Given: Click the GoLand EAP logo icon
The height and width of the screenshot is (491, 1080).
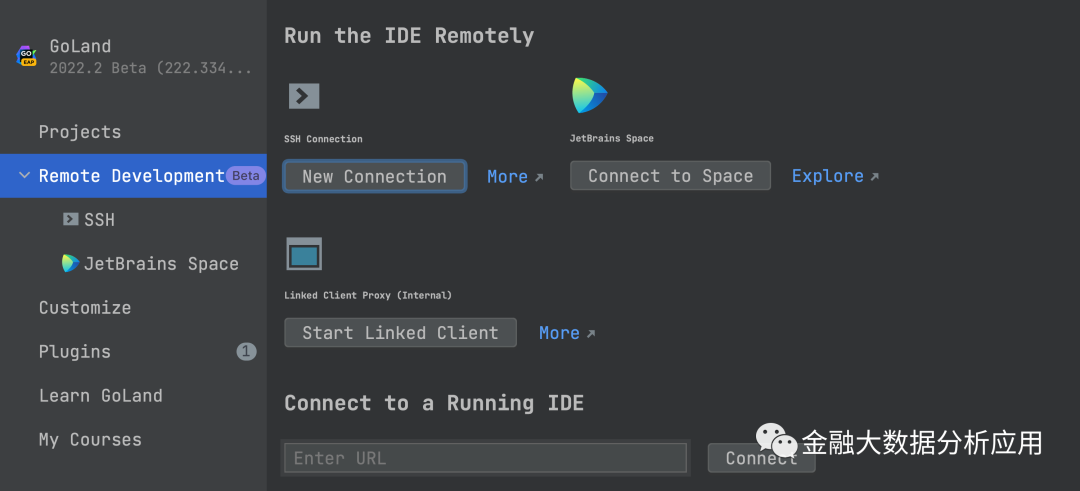Looking at the screenshot, I should click(x=27, y=57).
